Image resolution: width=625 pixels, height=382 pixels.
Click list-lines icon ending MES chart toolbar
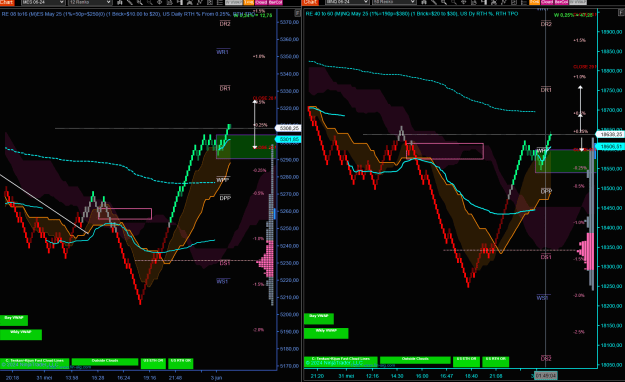click(x=219, y=2)
